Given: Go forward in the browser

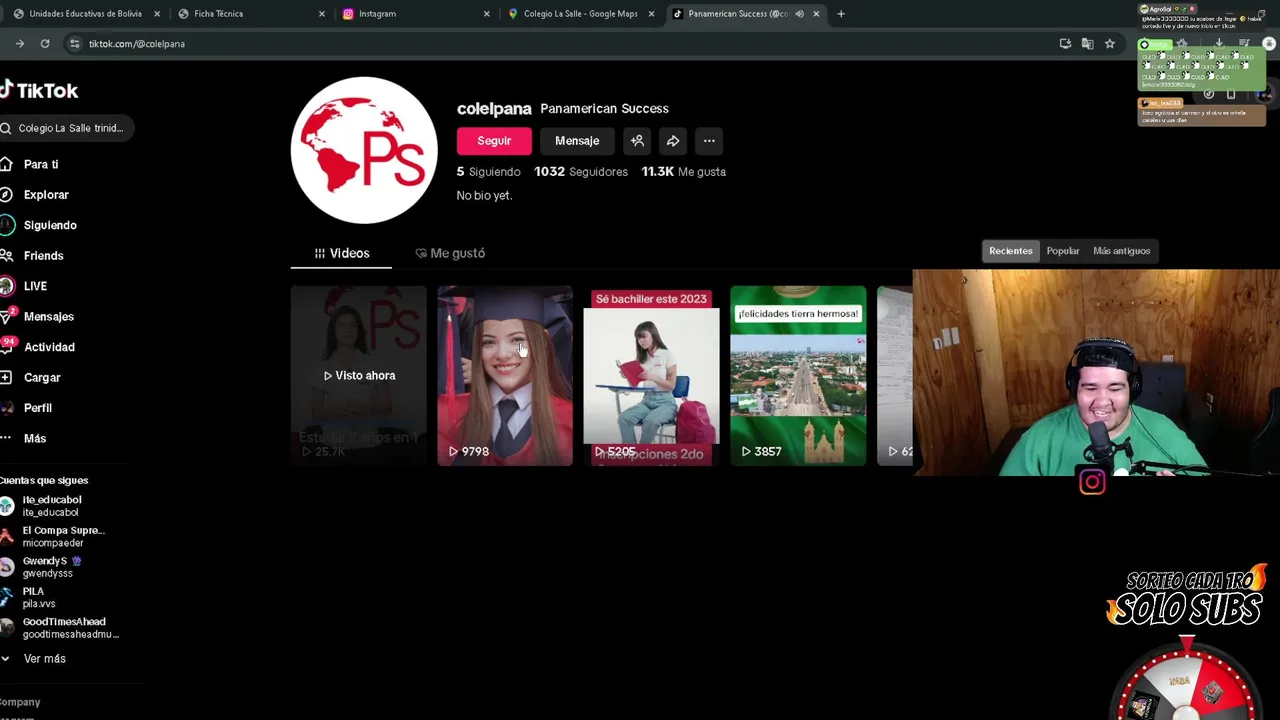Looking at the screenshot, I should click(x=19, y=44).
